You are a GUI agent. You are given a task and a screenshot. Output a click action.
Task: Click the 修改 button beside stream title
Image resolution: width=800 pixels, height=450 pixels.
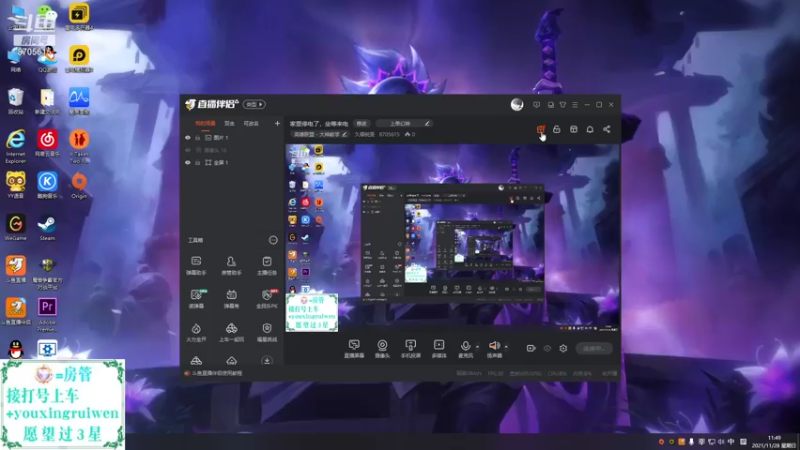click(361, 123)
